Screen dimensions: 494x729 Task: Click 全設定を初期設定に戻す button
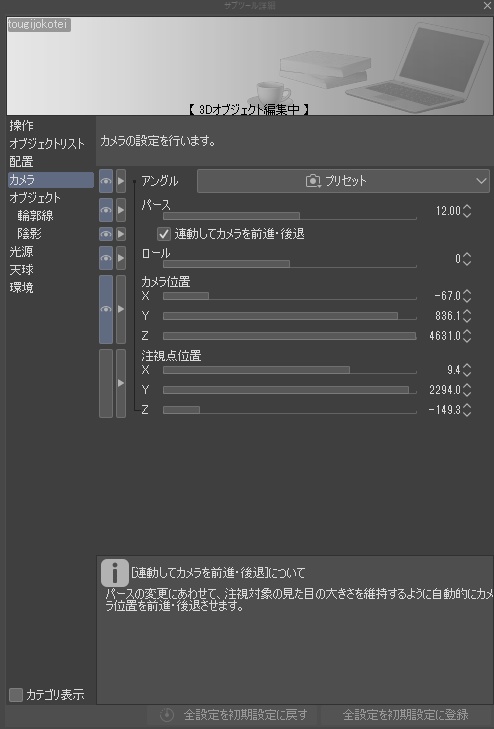[x=232, y=715]
